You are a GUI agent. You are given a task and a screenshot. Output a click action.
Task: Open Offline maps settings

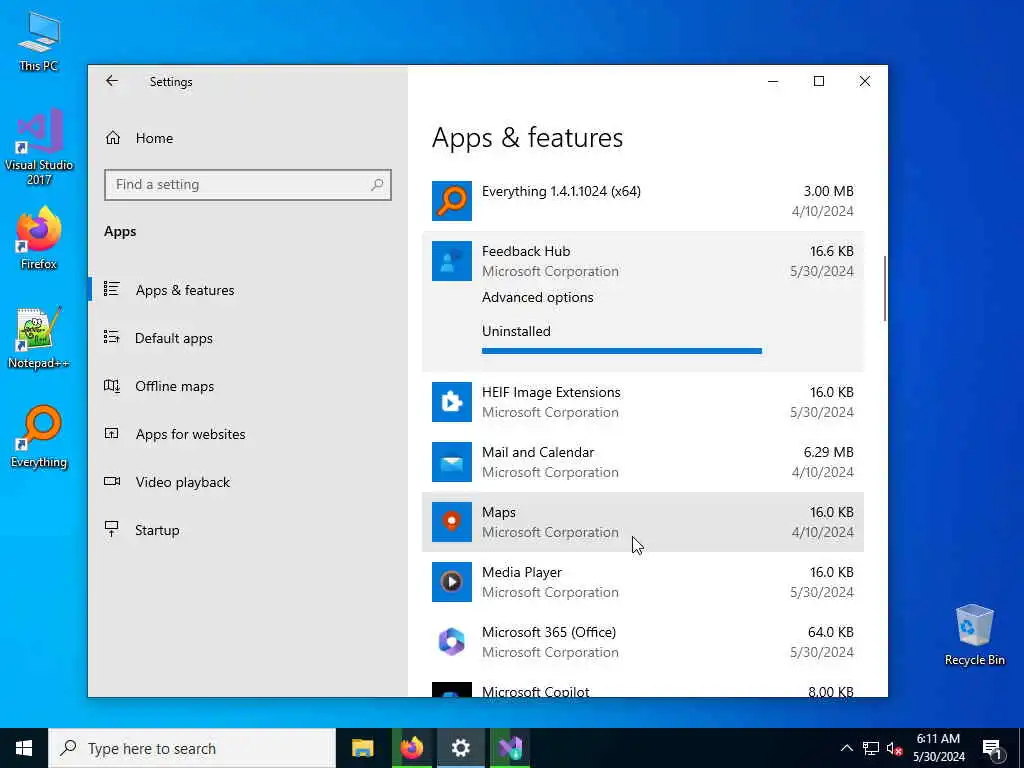pyautogui.click(x=174, y=386)
